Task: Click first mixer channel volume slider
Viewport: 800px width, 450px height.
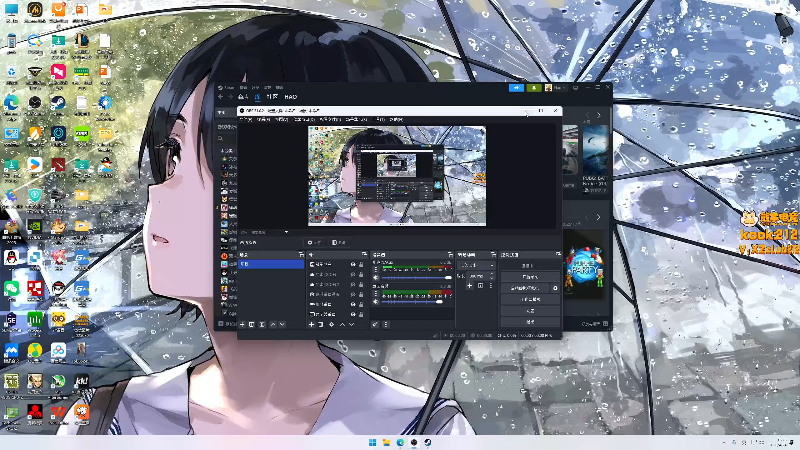Action: [x=416, y=278]
